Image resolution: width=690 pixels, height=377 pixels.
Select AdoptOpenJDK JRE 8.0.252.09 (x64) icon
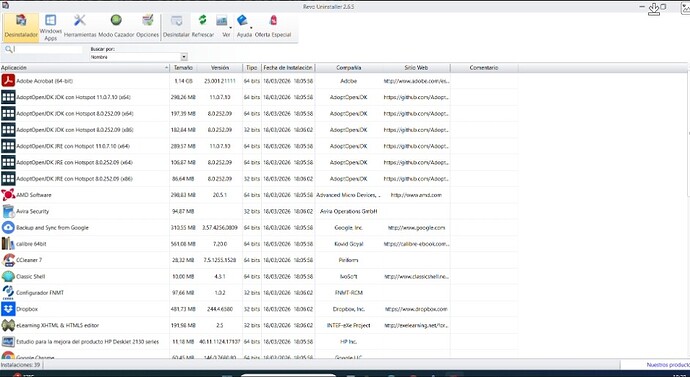[8, 162]
